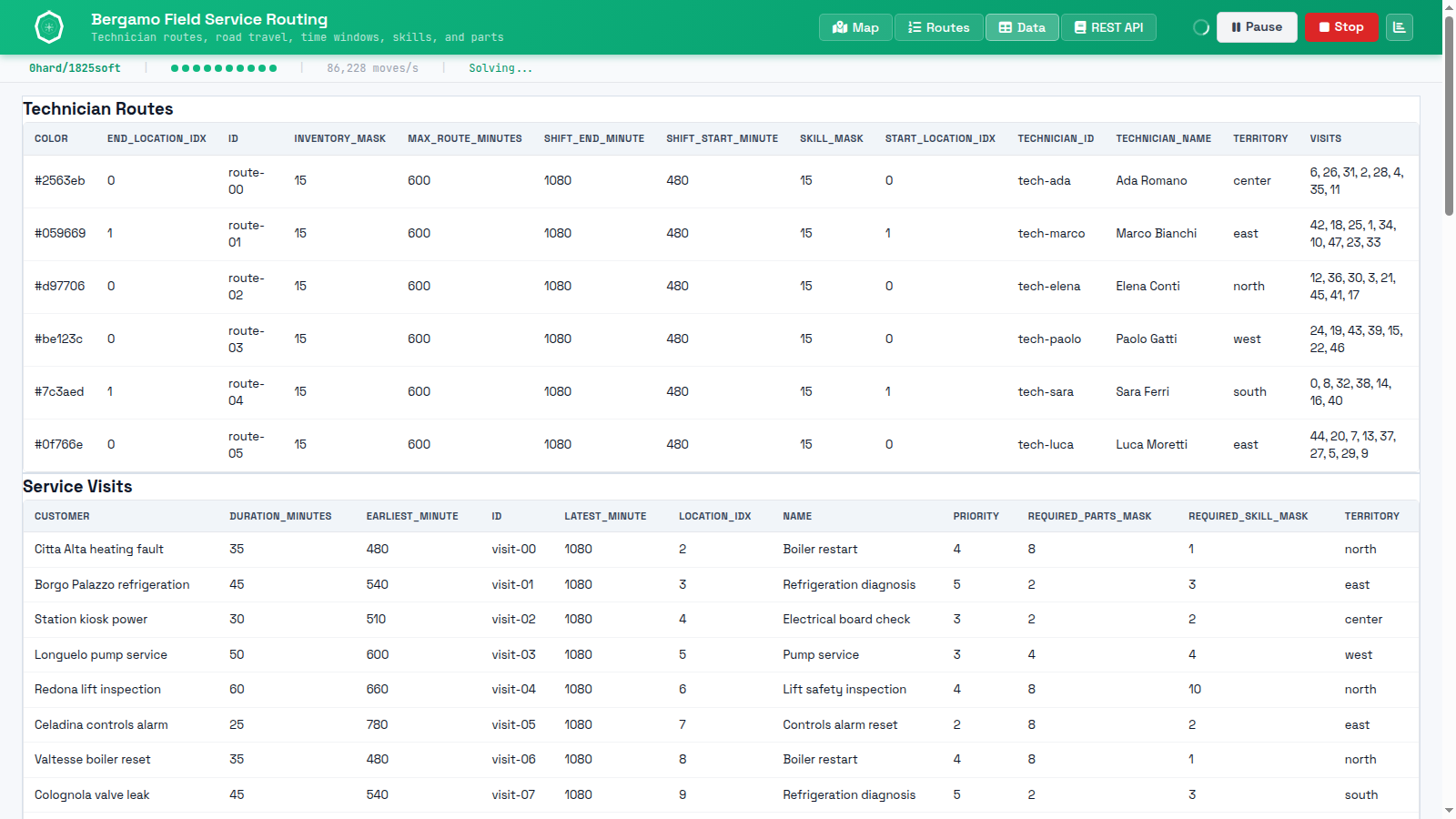Viewport: 1456px width, 819px height.
Task: Click technician name Paolo Gatti
Action: 1146,339
